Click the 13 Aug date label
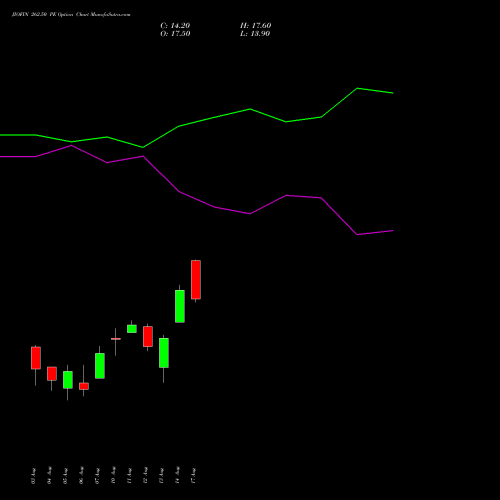500x500 pixels. (161, 476)
